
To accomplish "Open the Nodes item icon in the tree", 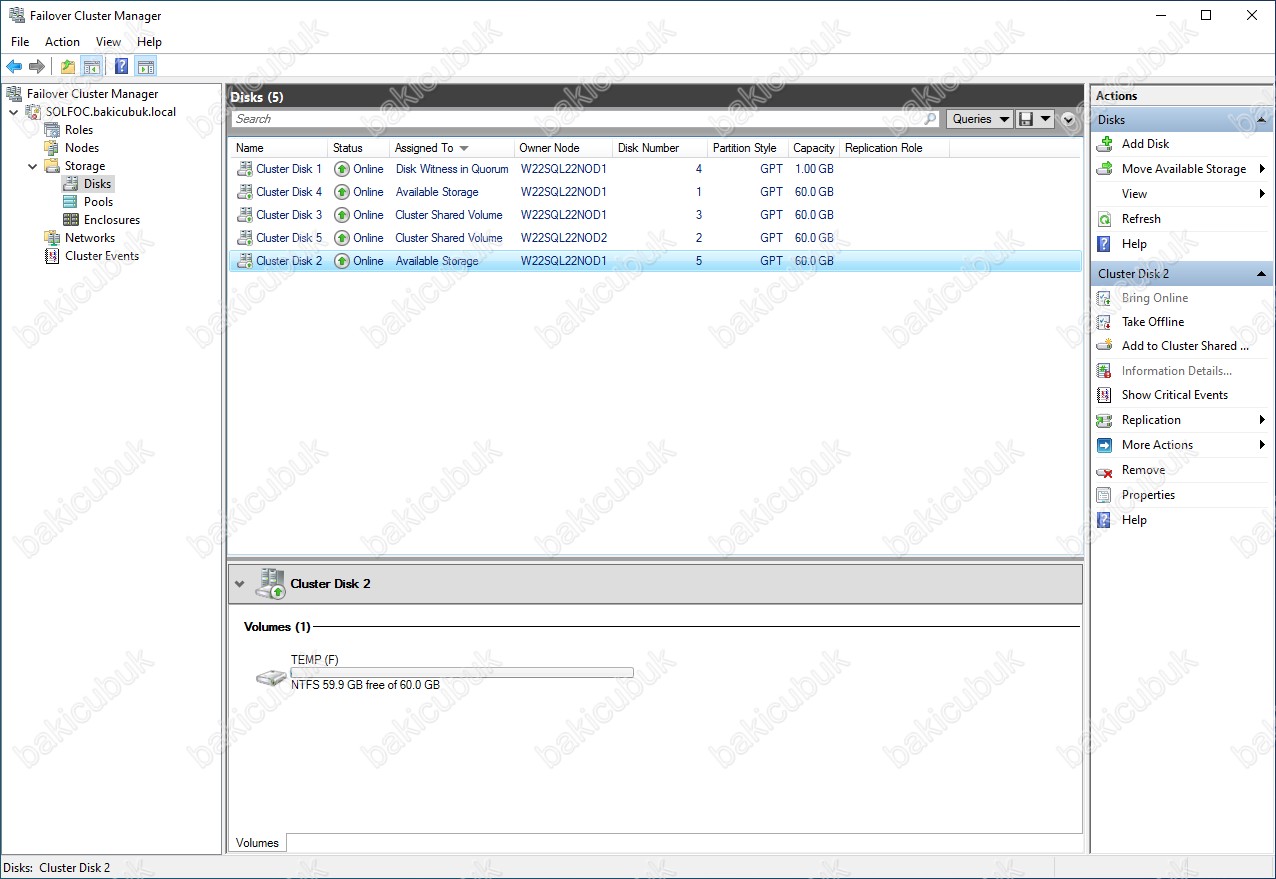I will point(52,148).
